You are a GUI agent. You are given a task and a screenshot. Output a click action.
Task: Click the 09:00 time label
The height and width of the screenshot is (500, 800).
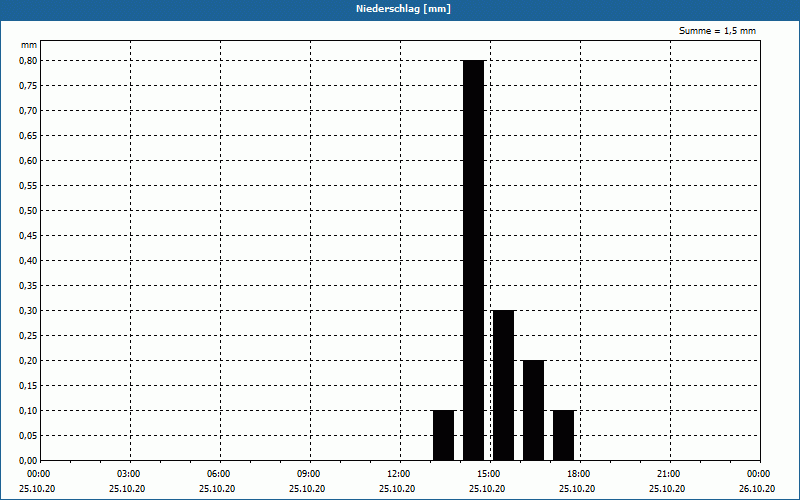pos(309,474)
